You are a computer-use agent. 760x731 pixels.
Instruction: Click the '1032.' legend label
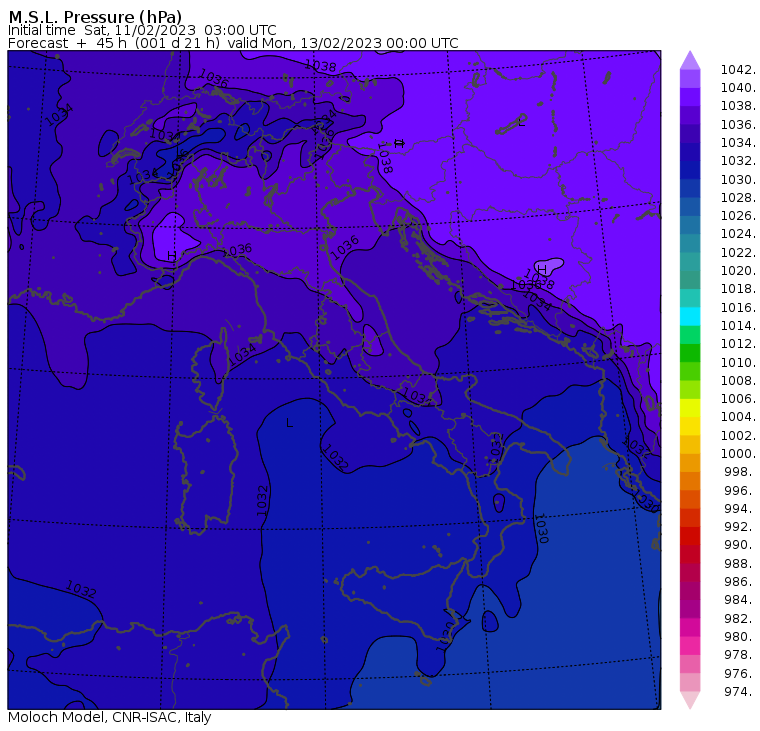pos(738,161)
